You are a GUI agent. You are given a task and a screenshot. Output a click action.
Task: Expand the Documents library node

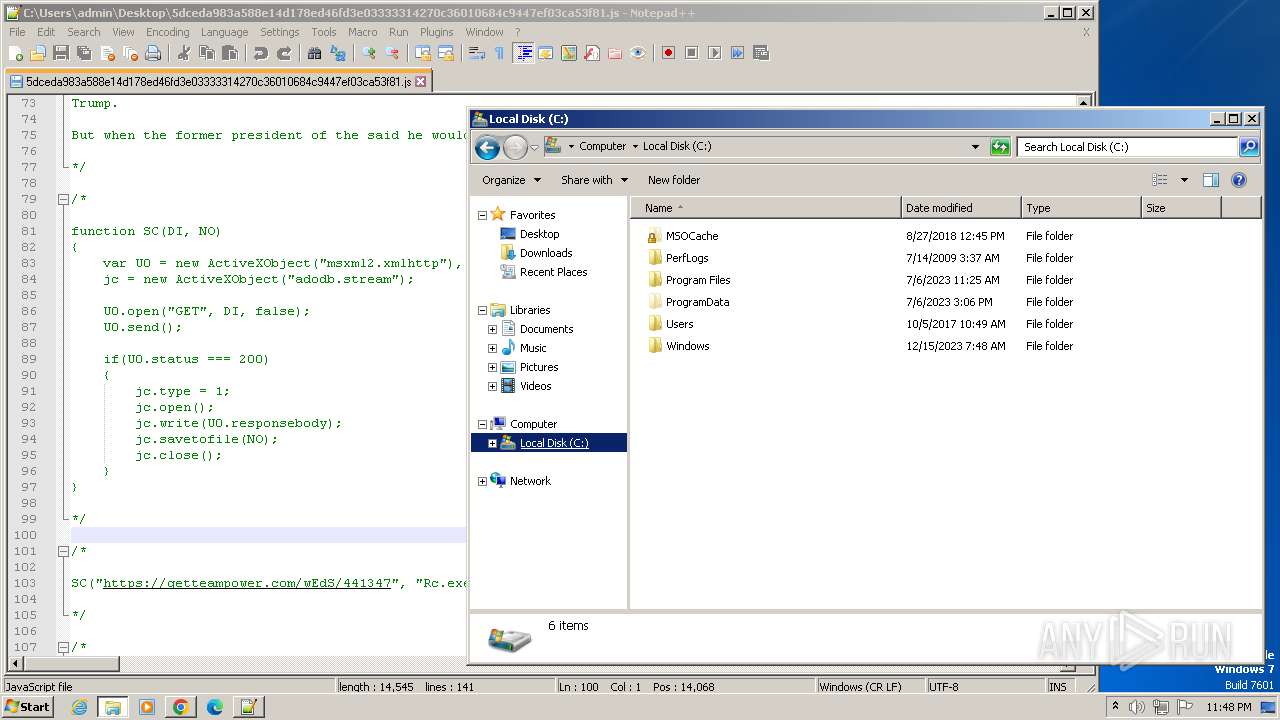pos(492,329)
